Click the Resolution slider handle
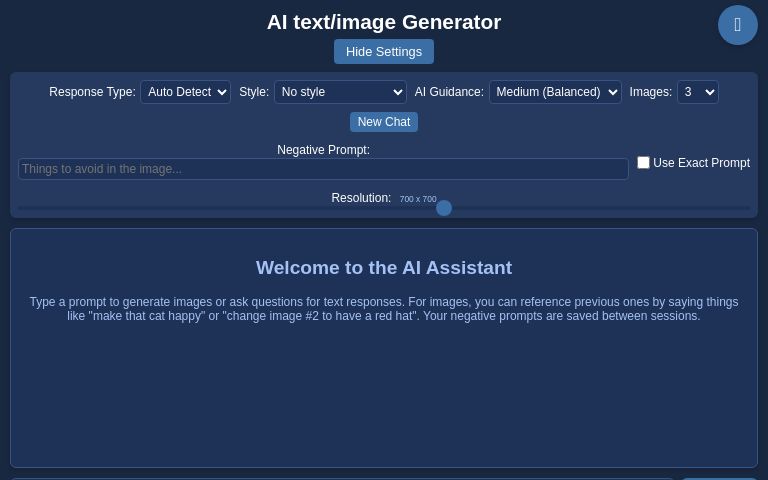768x480 pixels. coord(444,208)
